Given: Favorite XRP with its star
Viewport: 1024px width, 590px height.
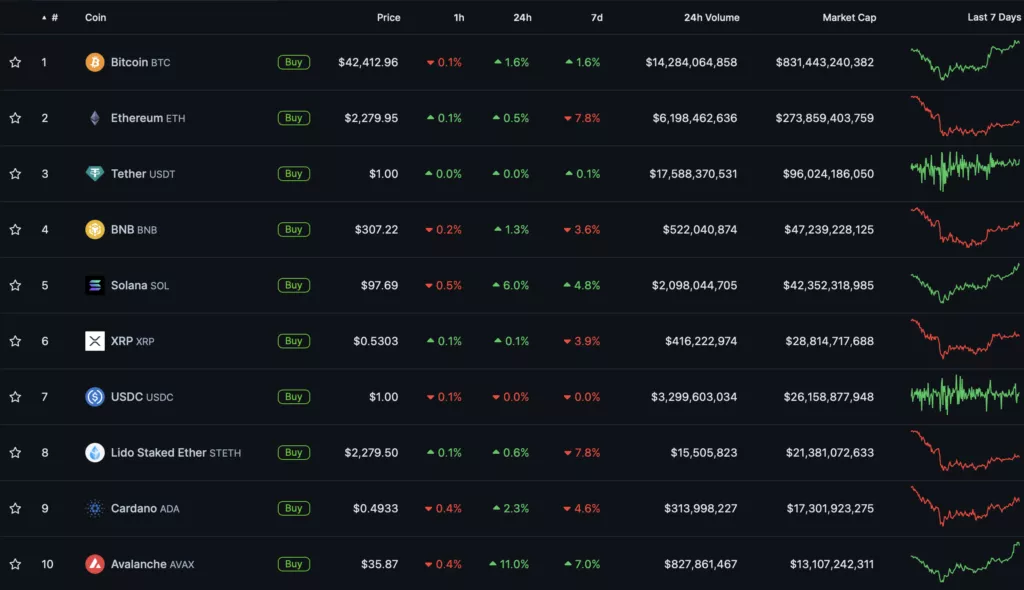Looking at the screenshot, I should click(15, 341).
